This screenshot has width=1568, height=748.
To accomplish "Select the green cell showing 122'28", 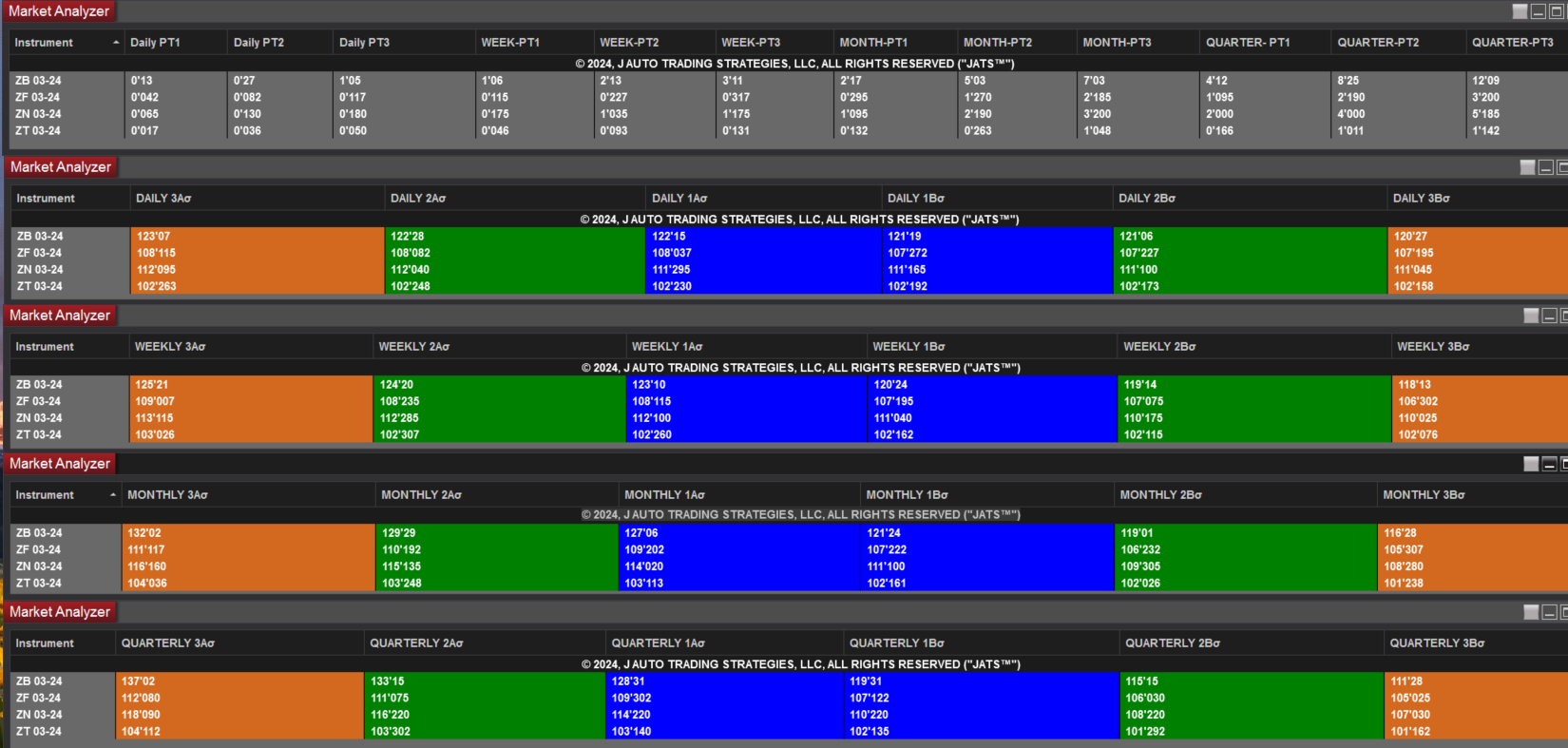I will click(x=514, y=236).
